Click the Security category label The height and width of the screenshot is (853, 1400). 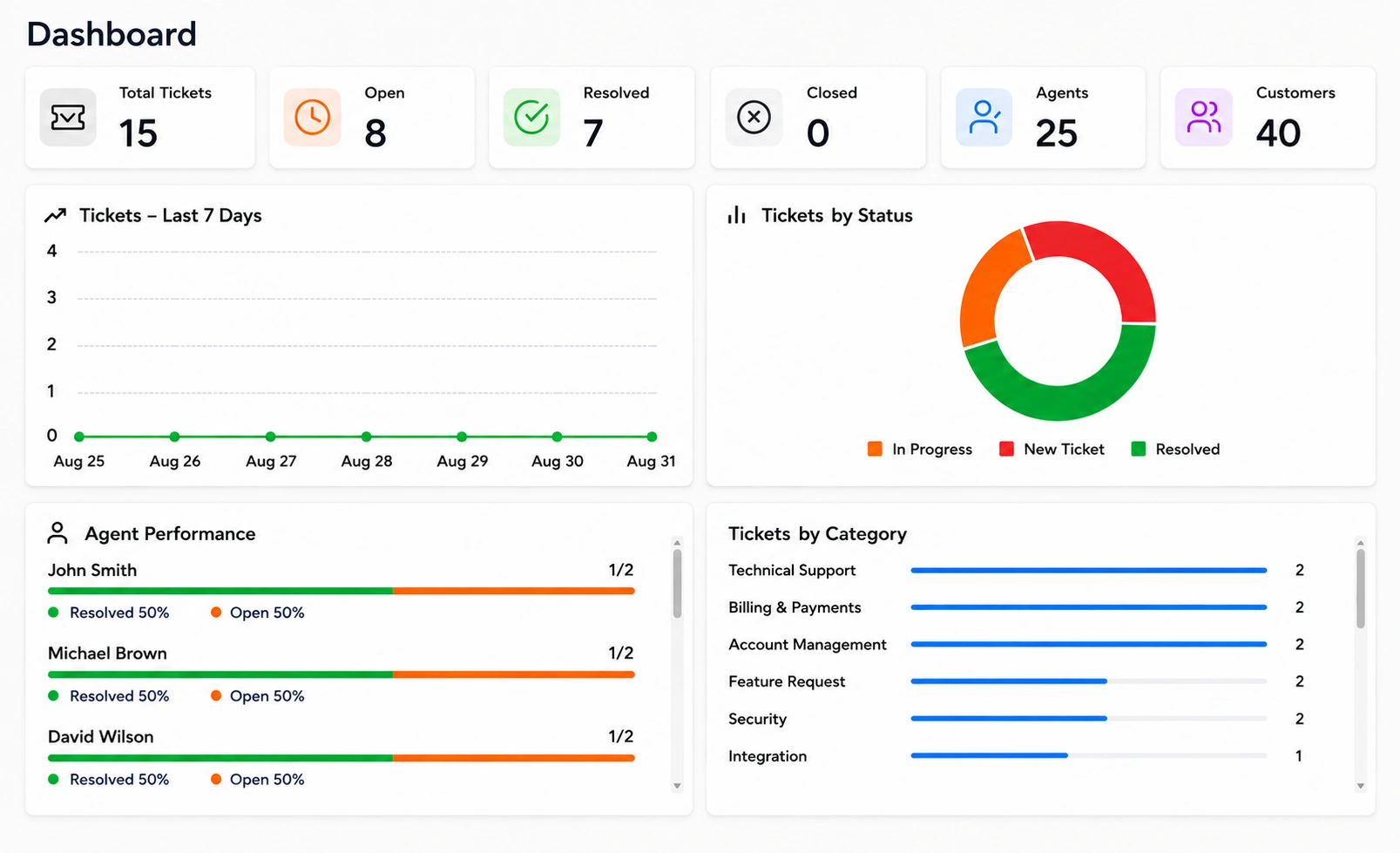point(758,719)
